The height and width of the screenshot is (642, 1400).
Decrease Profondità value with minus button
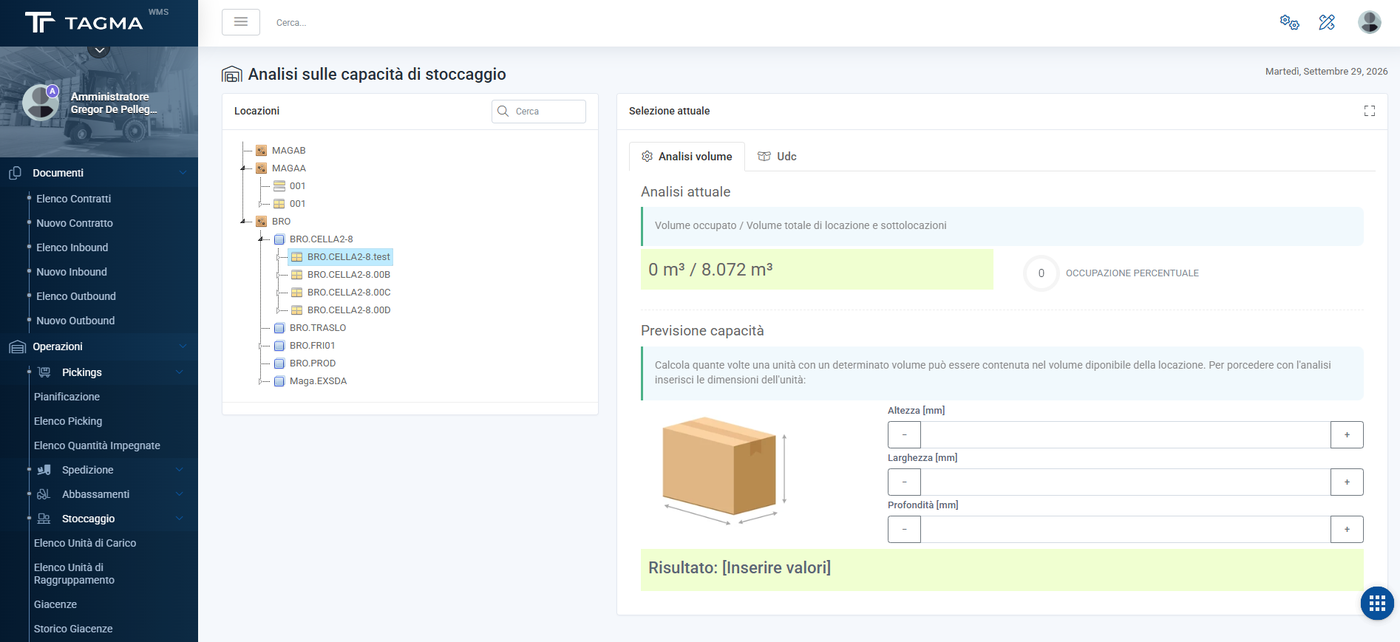[x=904, y=529]
